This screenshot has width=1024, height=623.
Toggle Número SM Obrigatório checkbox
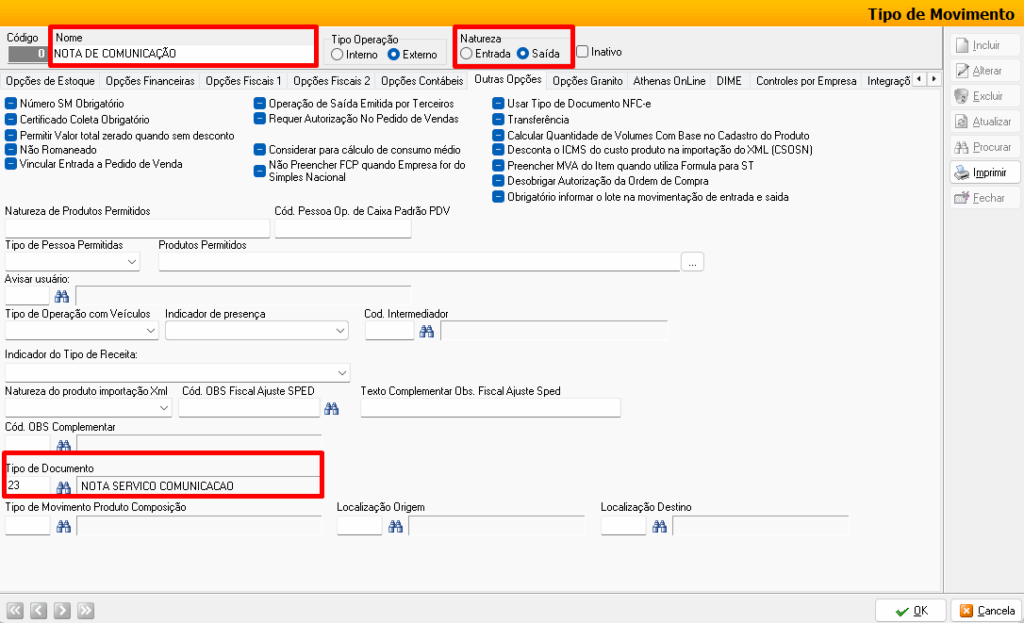click(x=11, y=104)
